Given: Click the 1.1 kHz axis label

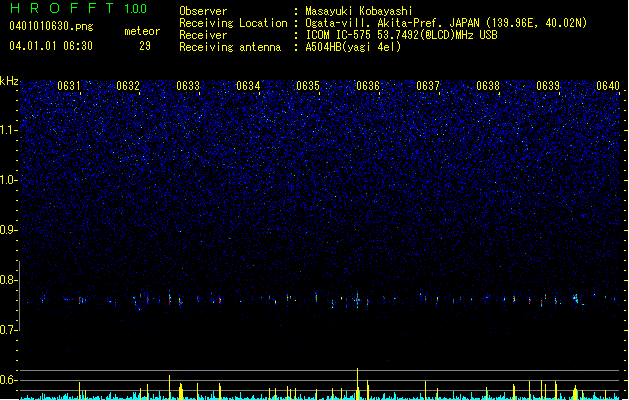Looking at the screenshot, I should tap(8, 130).
